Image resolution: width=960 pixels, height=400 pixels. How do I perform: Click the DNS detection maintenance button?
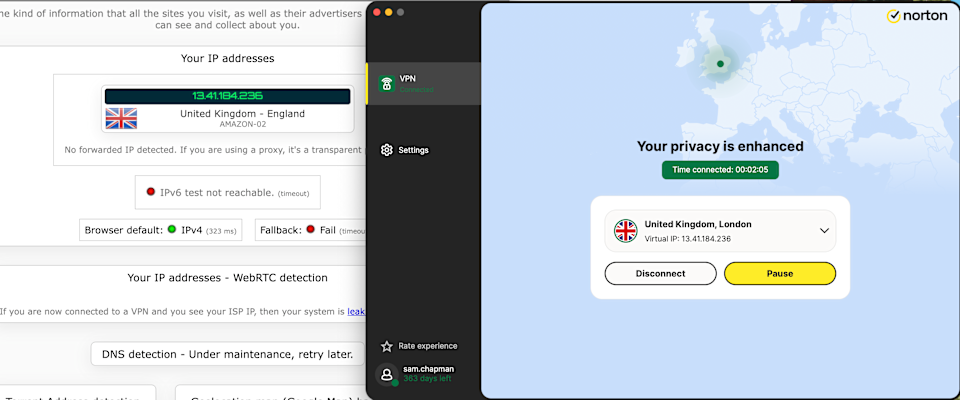tap(227, 354)
